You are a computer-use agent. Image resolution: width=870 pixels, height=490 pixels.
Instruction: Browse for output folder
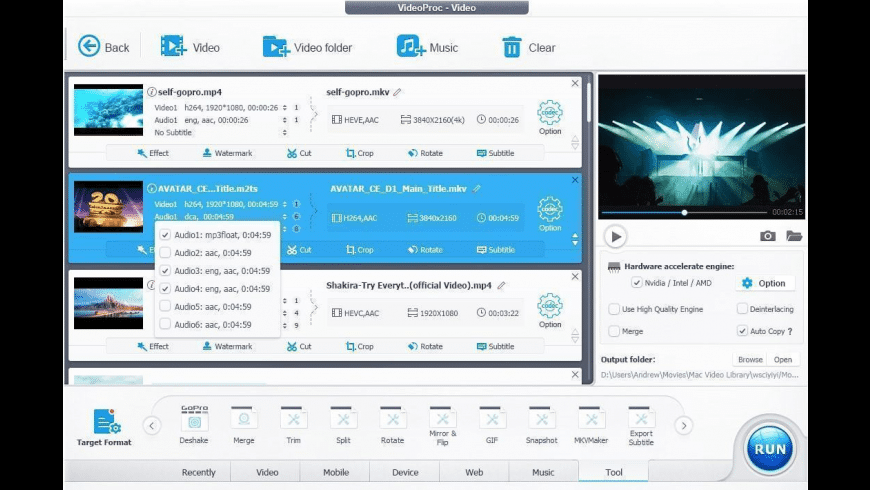(x=750, y=360)
